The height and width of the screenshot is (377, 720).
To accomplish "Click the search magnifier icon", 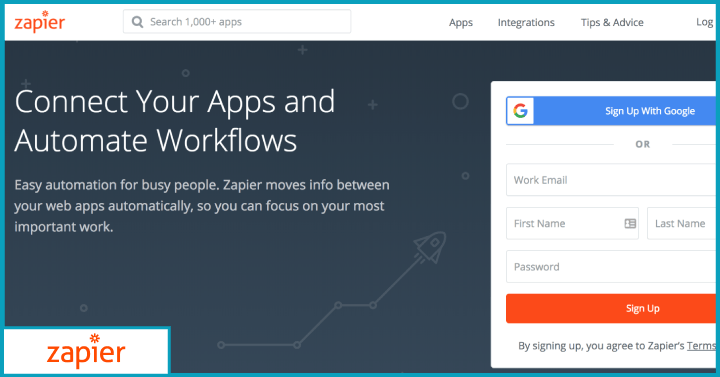I will [137, 22].
